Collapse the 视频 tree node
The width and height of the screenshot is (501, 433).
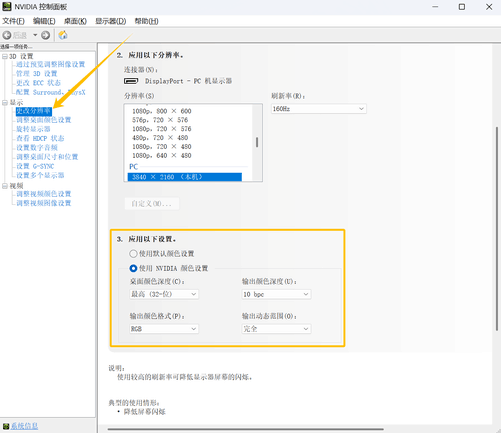[x=5, y=186]
